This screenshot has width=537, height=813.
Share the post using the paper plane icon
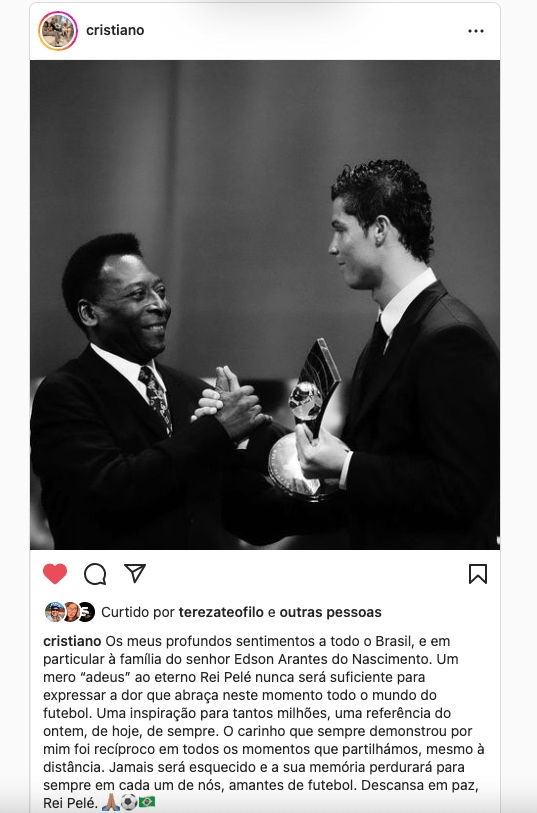[135, 573]
